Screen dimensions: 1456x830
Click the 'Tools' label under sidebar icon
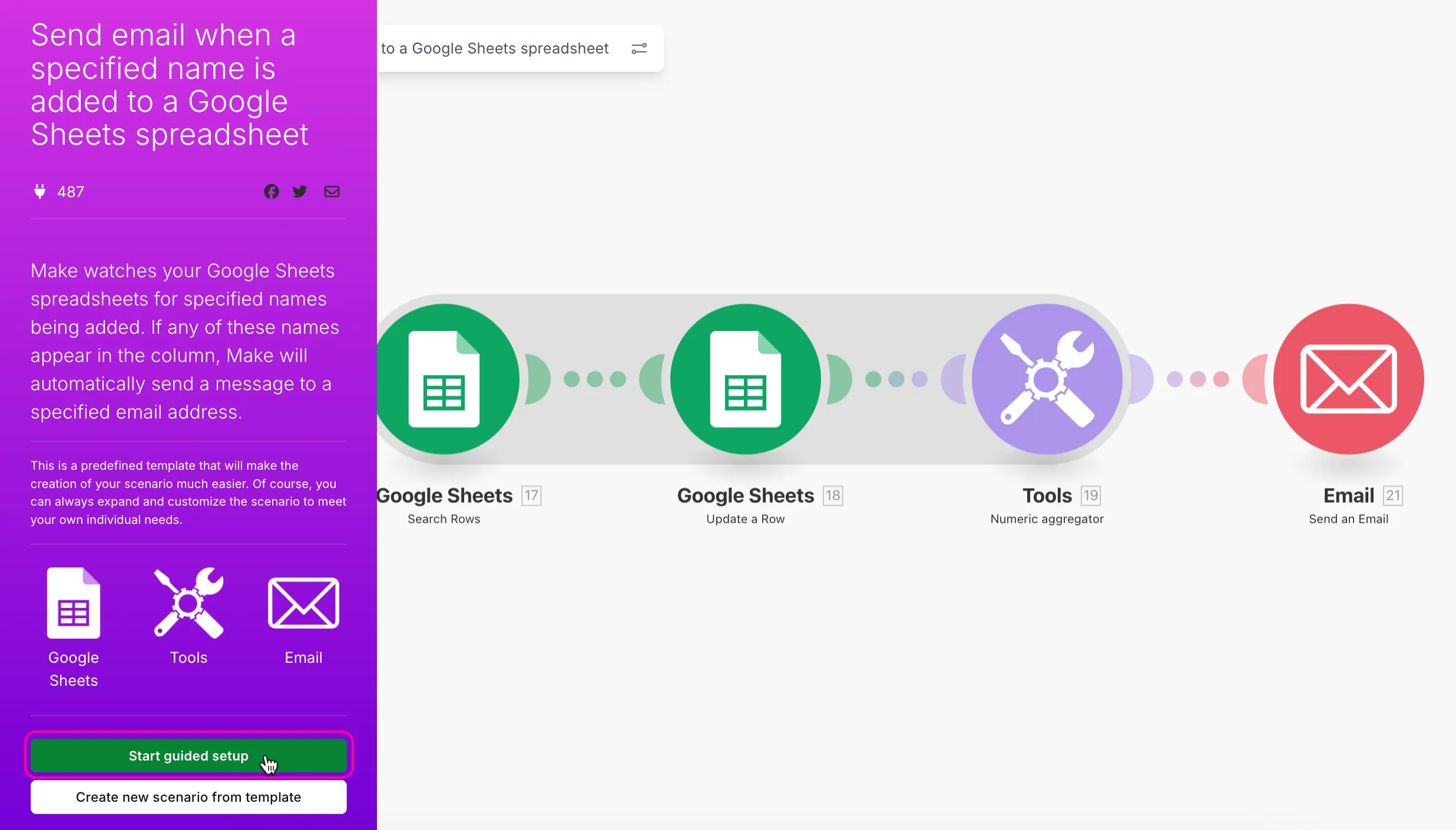click(188, 658)
